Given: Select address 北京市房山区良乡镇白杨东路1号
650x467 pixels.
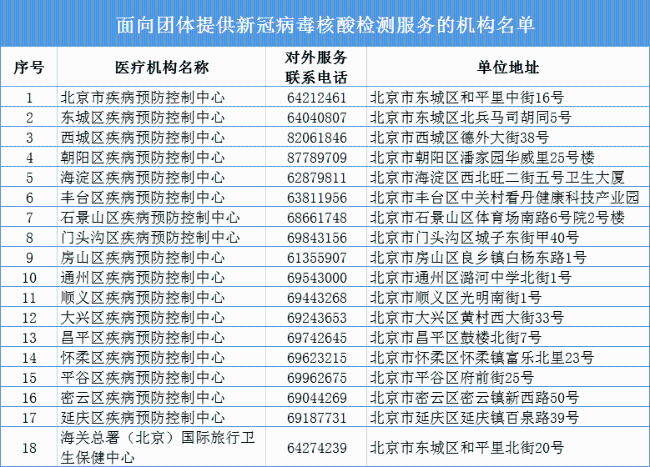Looking at the screenshot, I should point(478,258).
